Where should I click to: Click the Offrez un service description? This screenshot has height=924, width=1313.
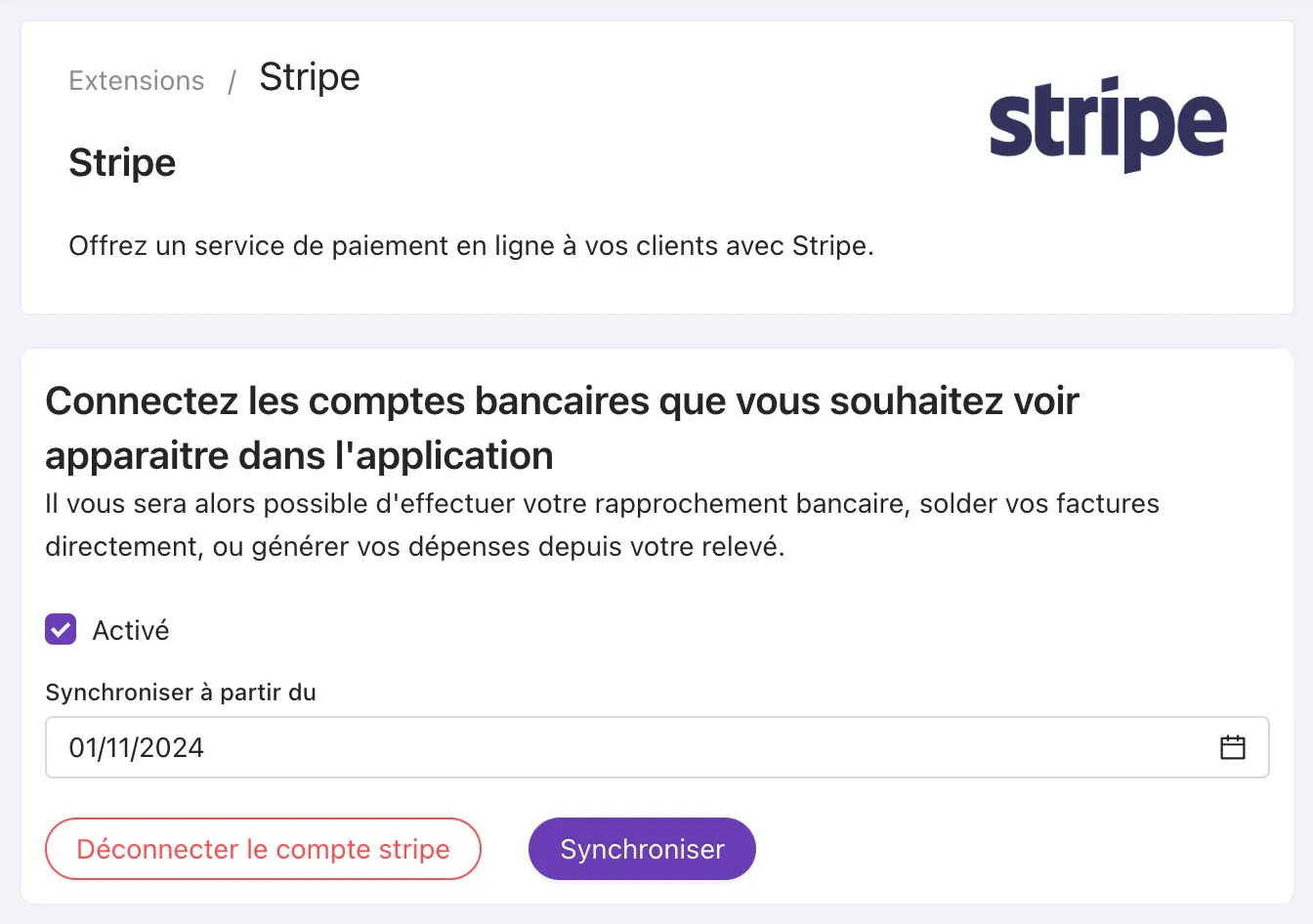[x=471, y=246]
